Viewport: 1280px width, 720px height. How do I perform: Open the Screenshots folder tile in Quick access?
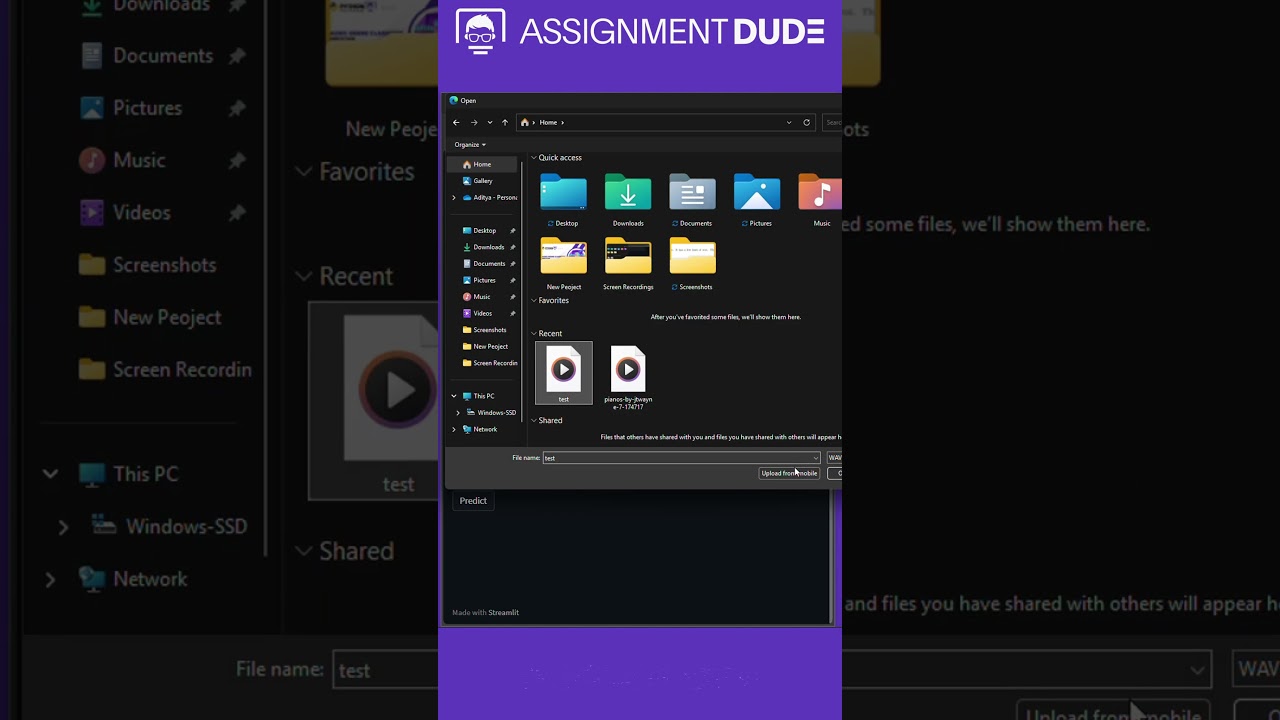693,264
